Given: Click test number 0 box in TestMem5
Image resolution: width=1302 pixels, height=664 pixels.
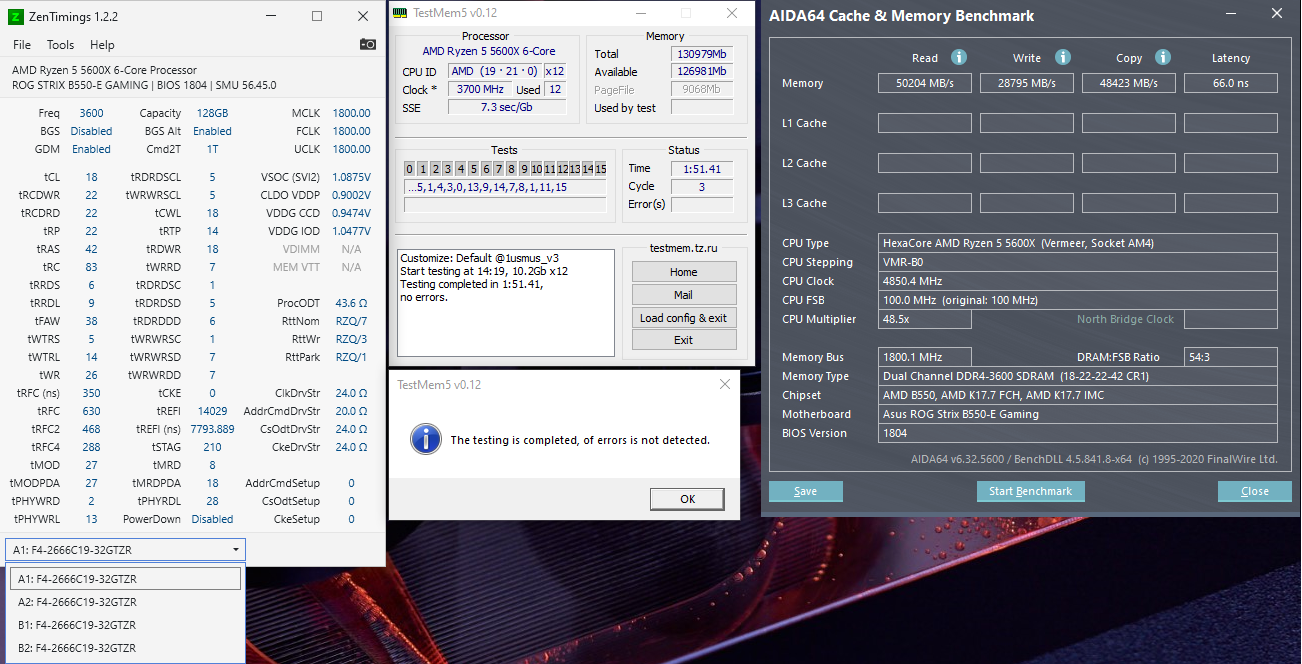Looking at the screenshot, I should click(x=411, y=169).
